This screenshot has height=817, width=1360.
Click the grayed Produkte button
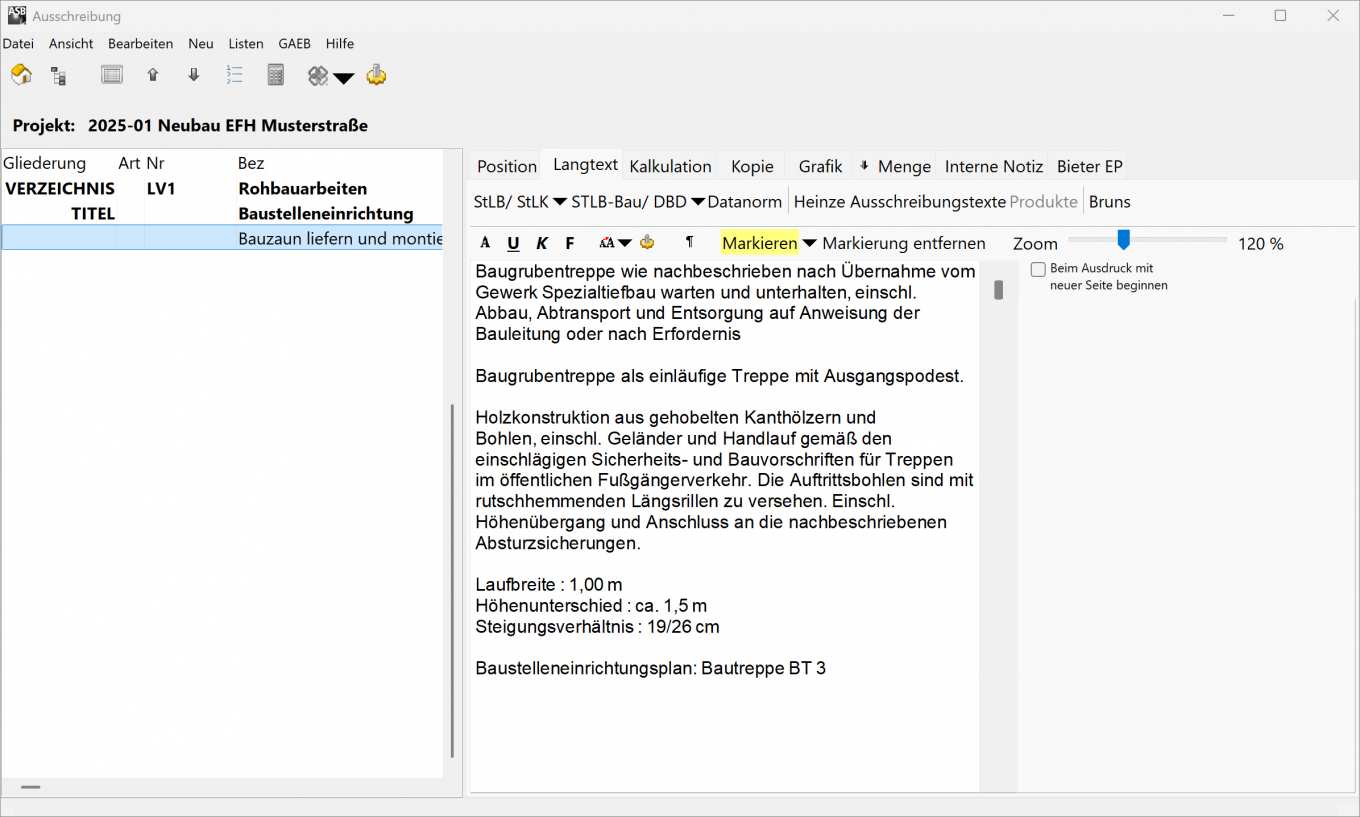tap(1044, 202)
